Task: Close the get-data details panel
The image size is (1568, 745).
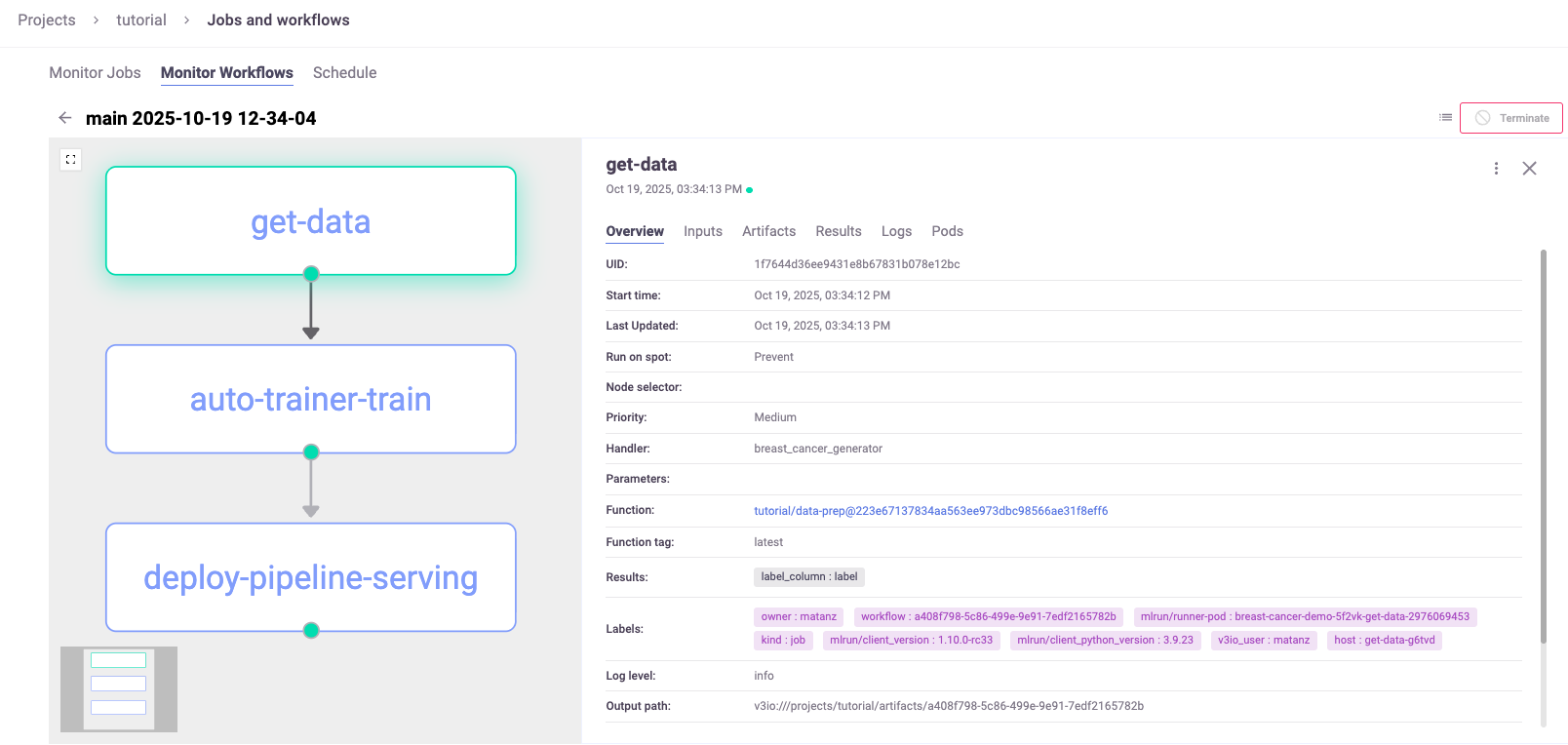Action: point(1529,169)
